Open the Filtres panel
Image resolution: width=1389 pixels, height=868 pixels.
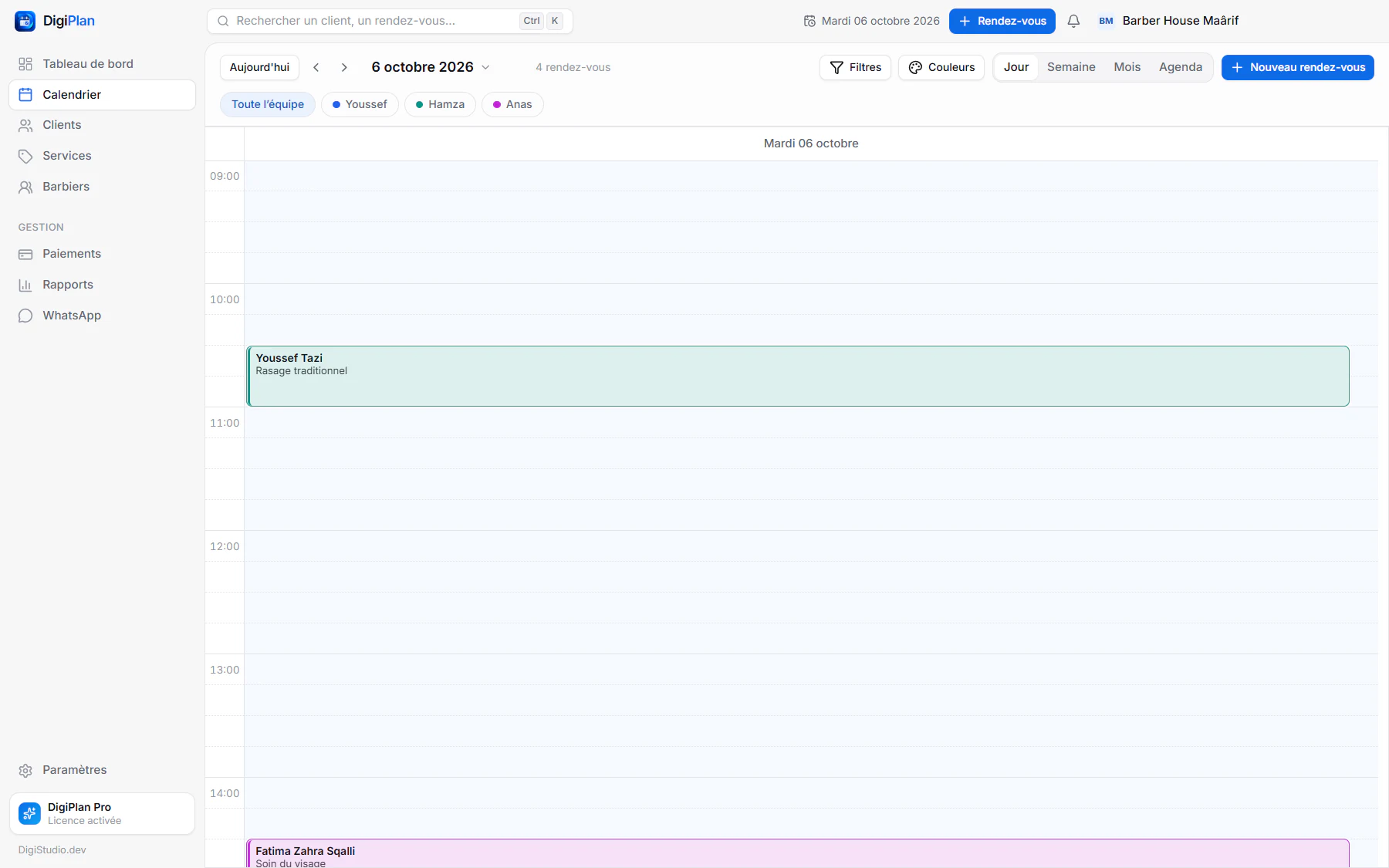coord(855,67)
